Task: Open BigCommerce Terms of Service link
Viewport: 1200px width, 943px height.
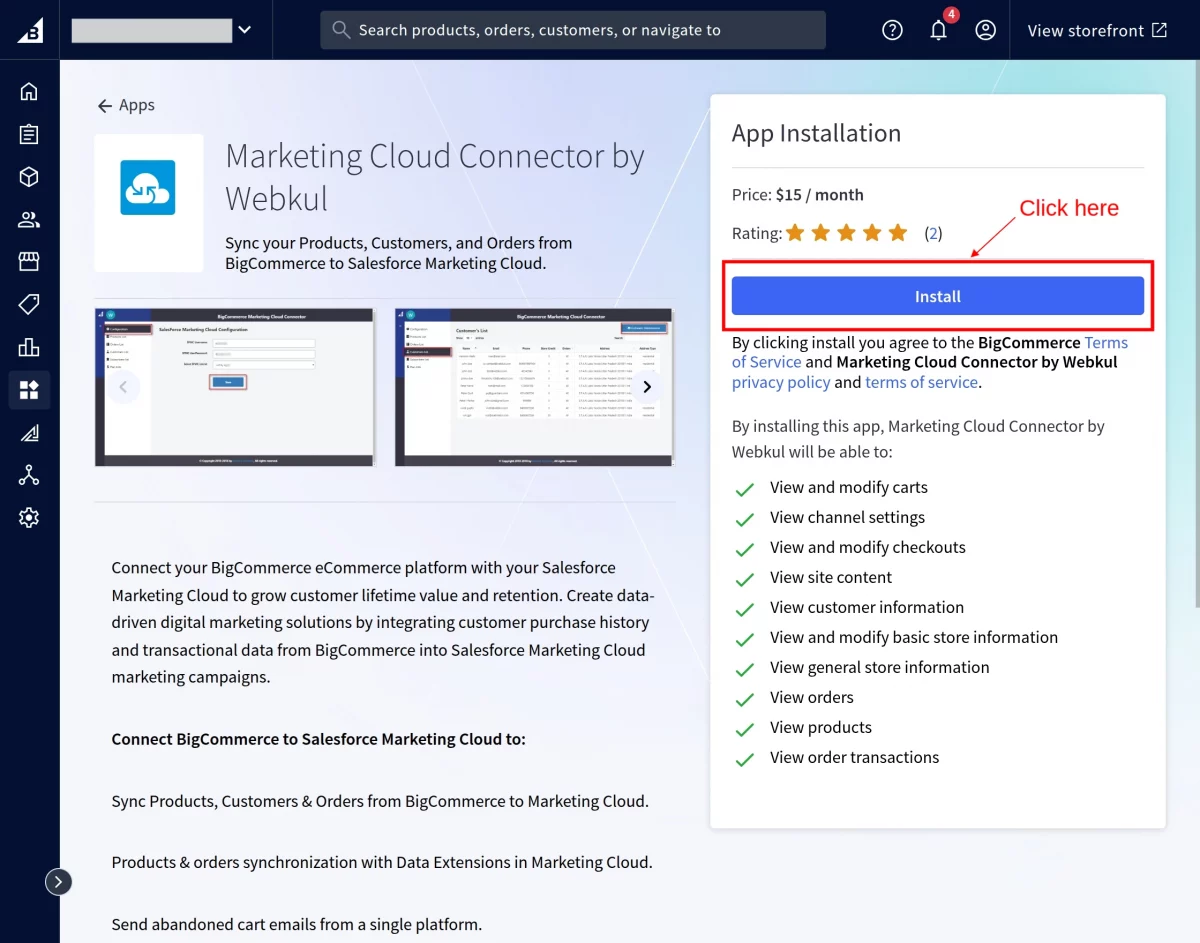Action: pos(930,352)
